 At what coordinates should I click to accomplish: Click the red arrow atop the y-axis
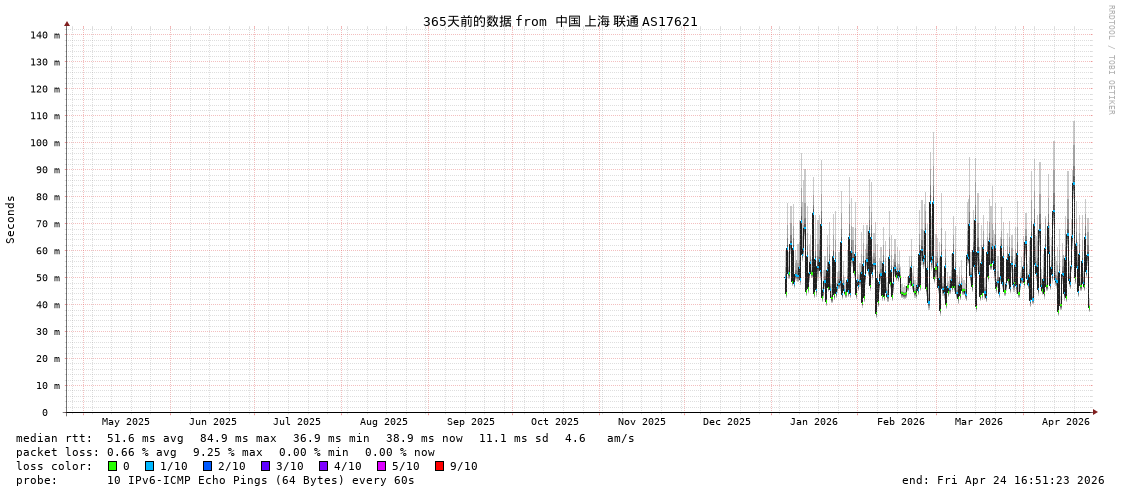click(67, 23)
